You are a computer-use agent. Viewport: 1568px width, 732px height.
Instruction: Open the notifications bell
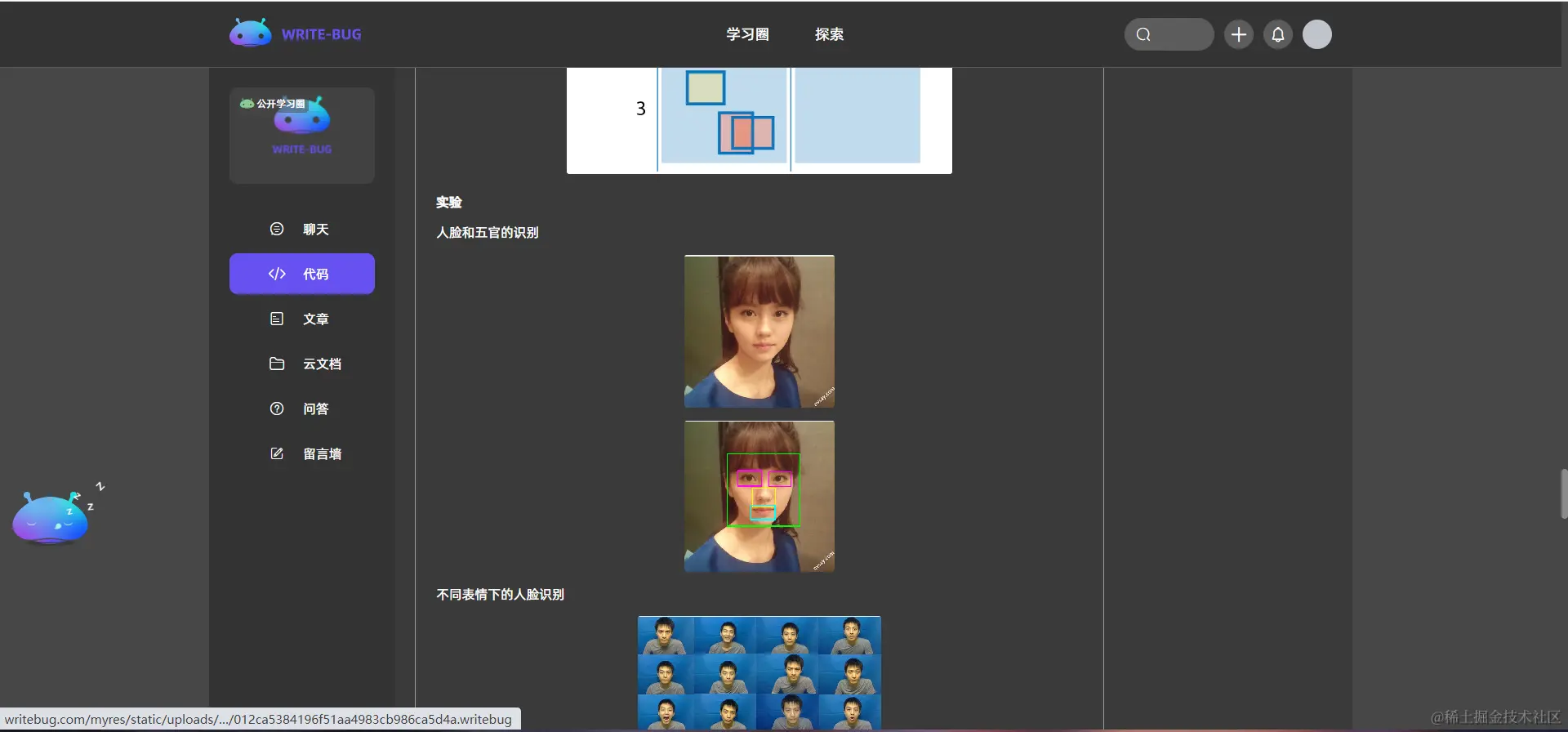pyautogui.click(x=1278, y=34)
